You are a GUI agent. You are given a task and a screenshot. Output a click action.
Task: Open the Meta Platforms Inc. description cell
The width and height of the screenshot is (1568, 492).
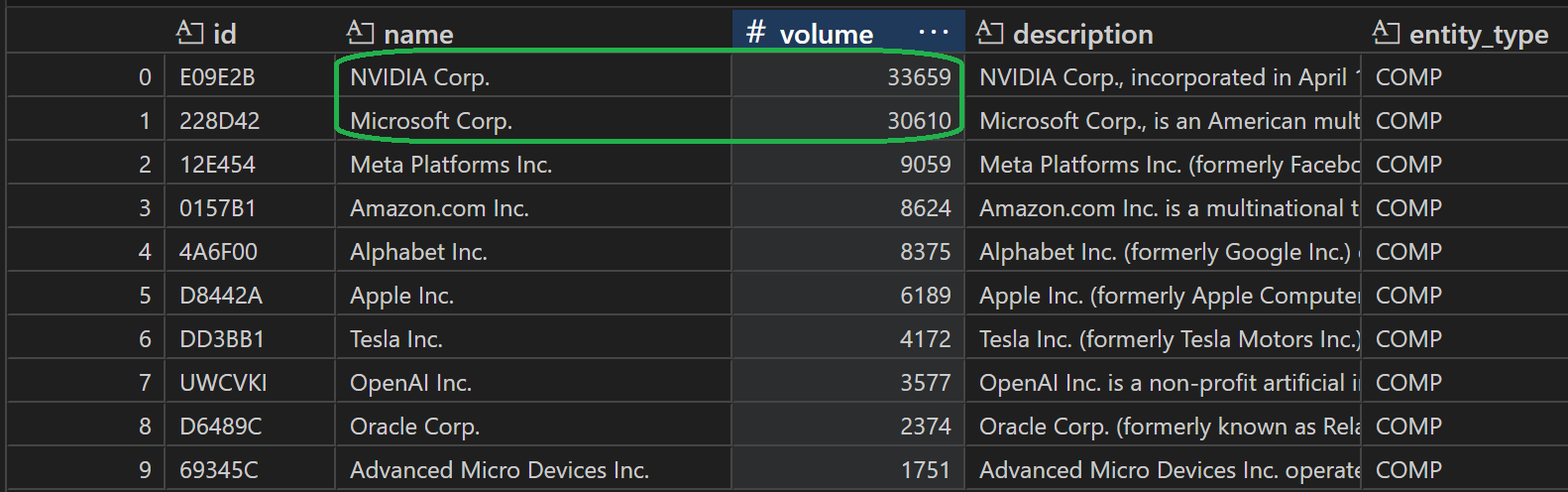(1163, 165)
